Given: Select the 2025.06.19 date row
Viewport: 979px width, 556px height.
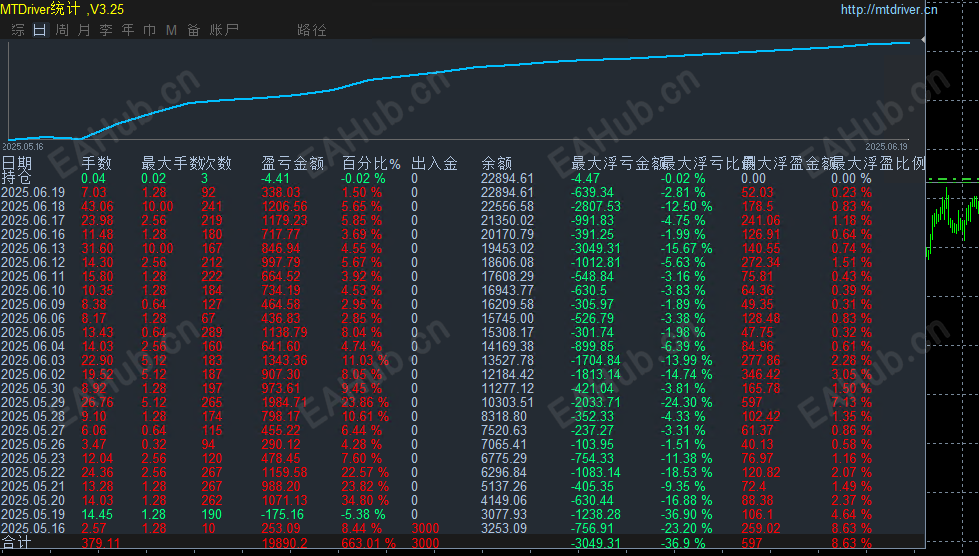Looking at the screenshot, I should [x=33, y=192].
